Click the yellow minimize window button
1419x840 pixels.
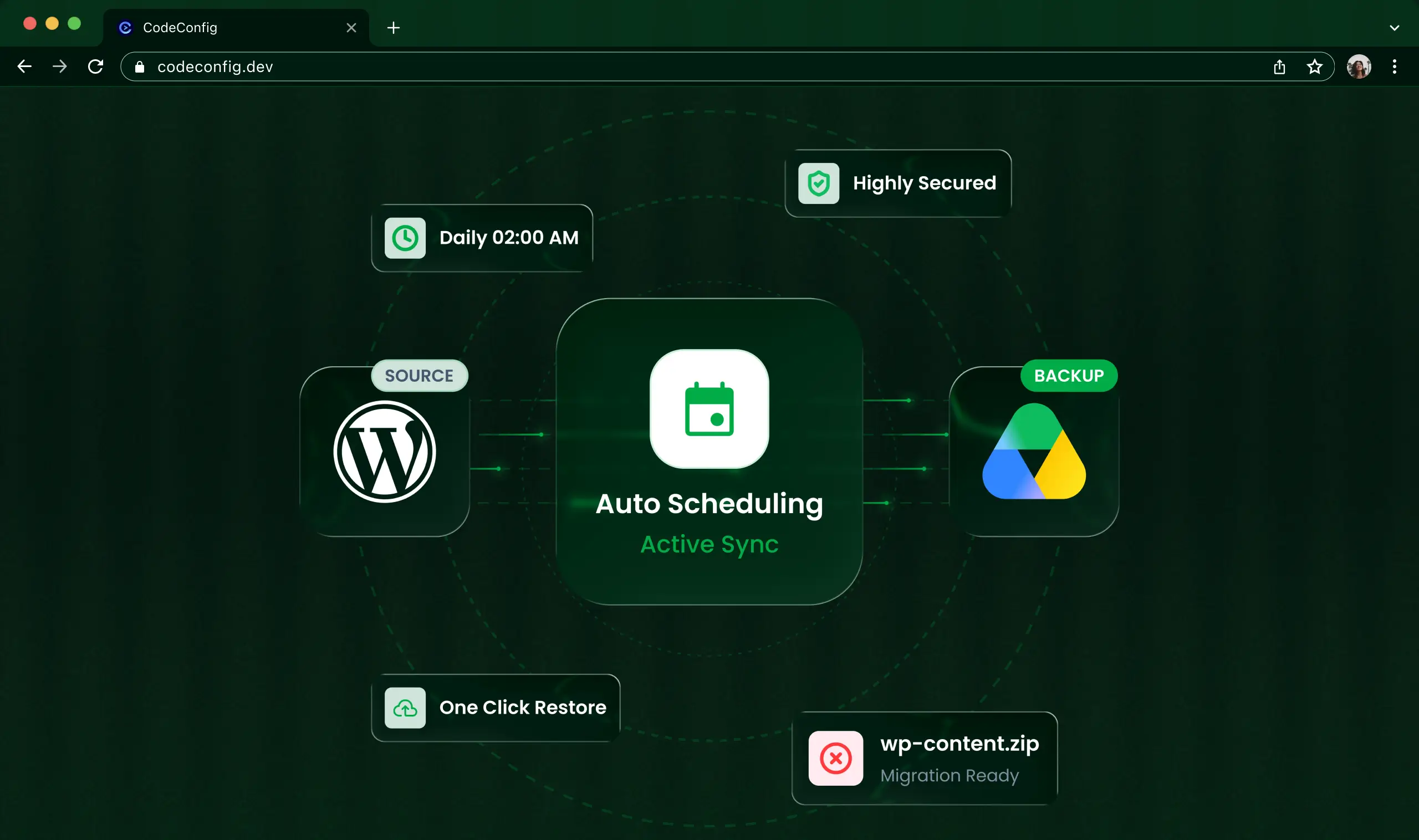(x=52, y=23)
